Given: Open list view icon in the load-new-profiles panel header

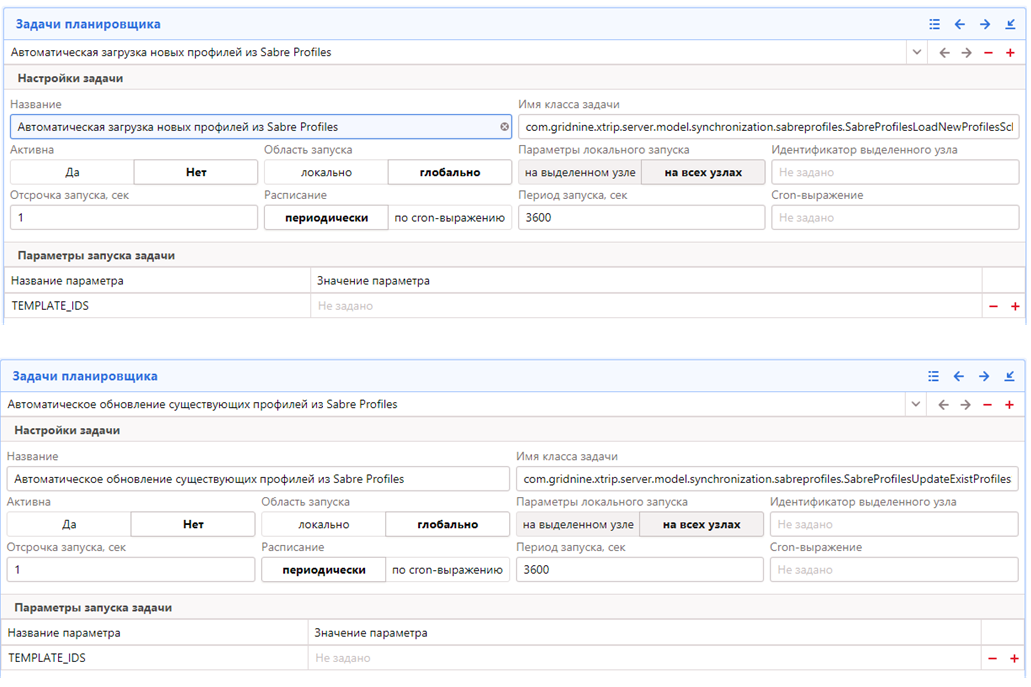Looking at the screenshot, I should click(934, 24).
